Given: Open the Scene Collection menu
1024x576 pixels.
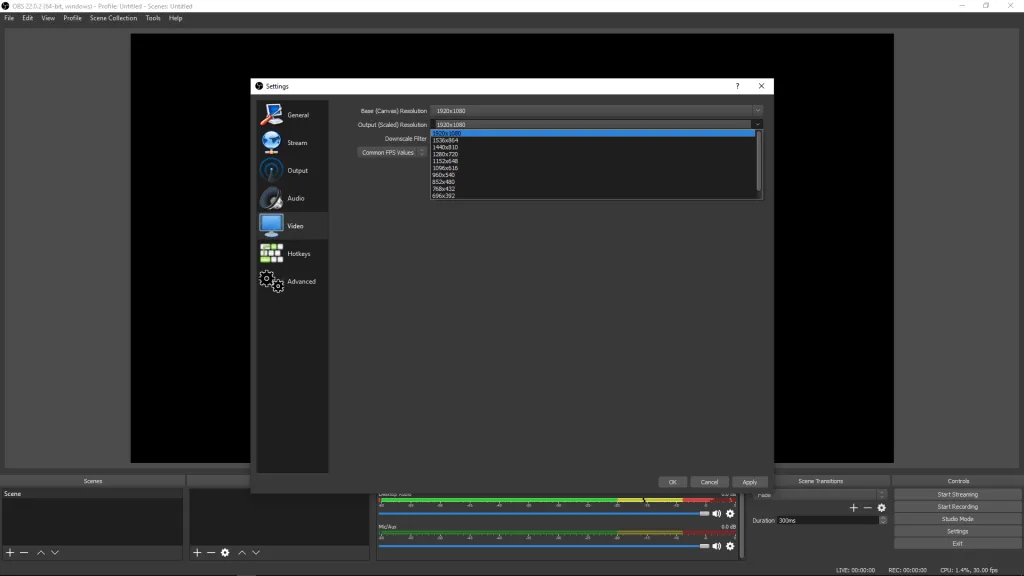Looking at the screenshot, I should 112,17.
